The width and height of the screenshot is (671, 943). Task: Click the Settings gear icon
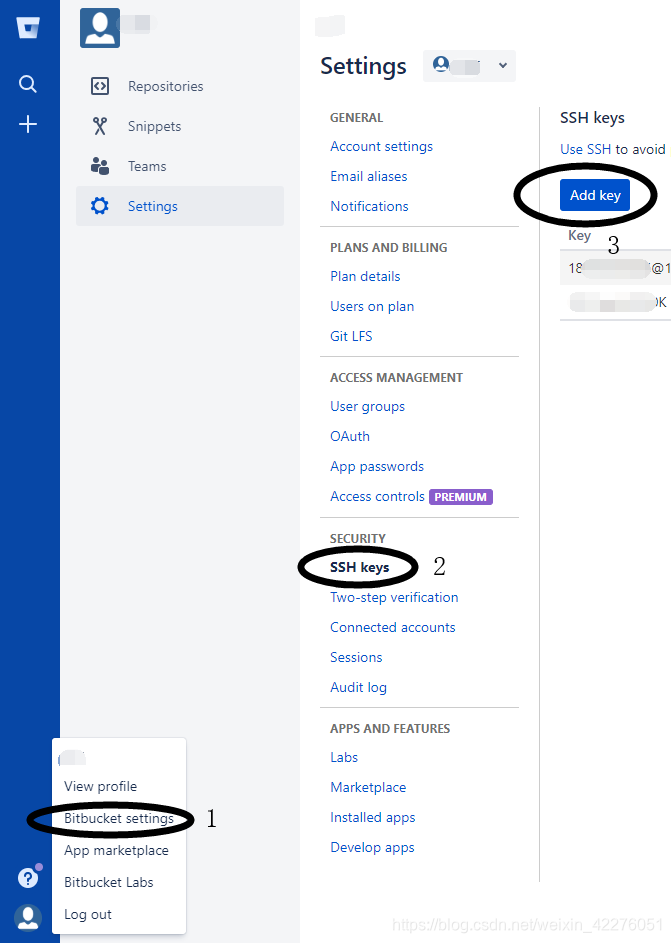pos(100,206)
